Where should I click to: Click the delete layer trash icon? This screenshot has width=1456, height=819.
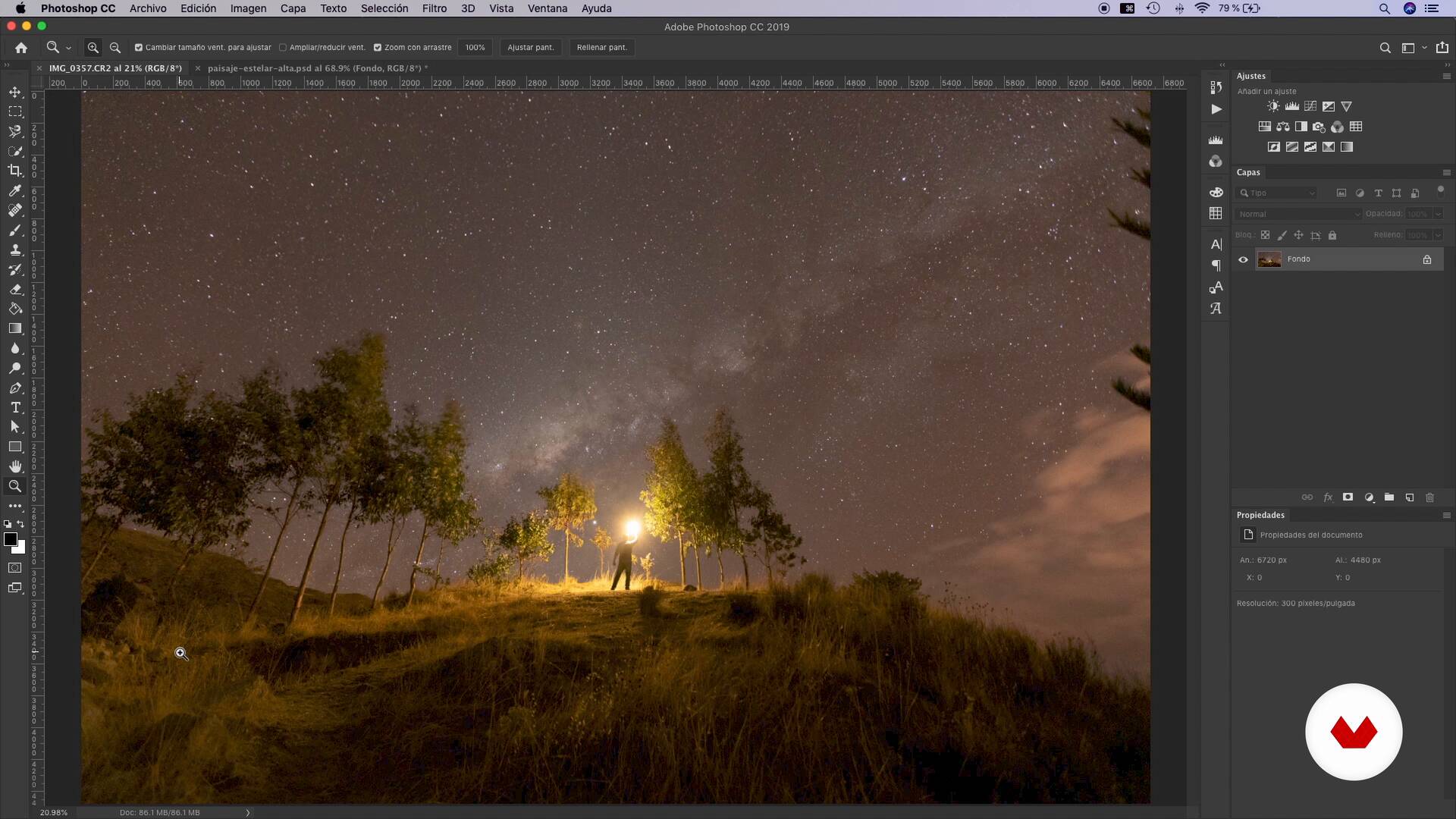coord(1429,497)
